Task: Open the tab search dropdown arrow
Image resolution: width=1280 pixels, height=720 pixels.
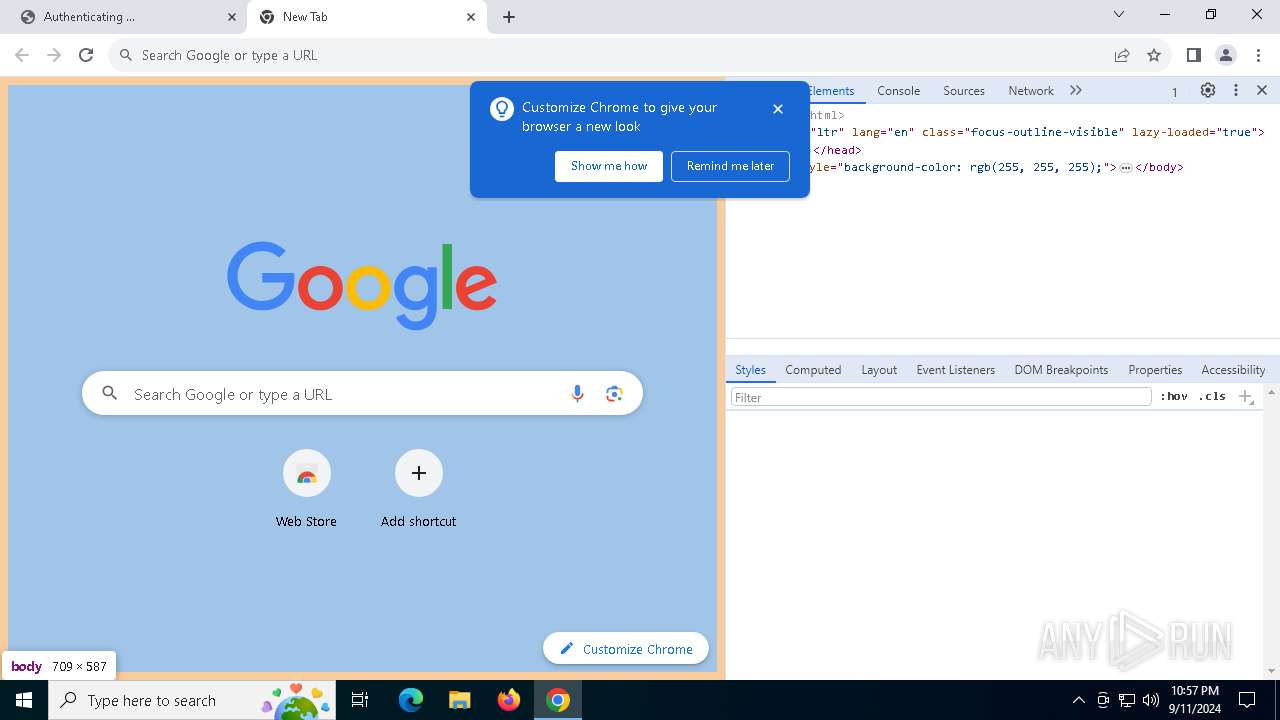Action: click(1119, 14)
